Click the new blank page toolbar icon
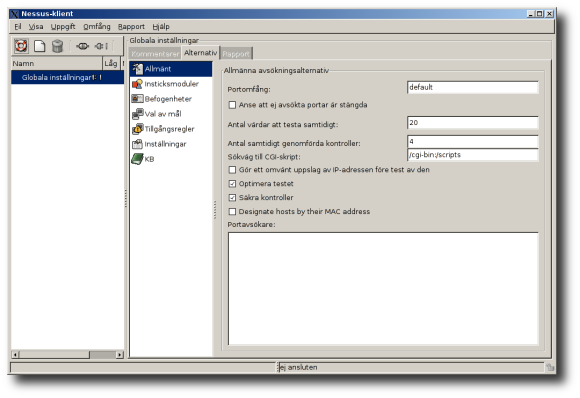Image resolution: width=580 pixels, height=398 pixels. tap(39, 46)
